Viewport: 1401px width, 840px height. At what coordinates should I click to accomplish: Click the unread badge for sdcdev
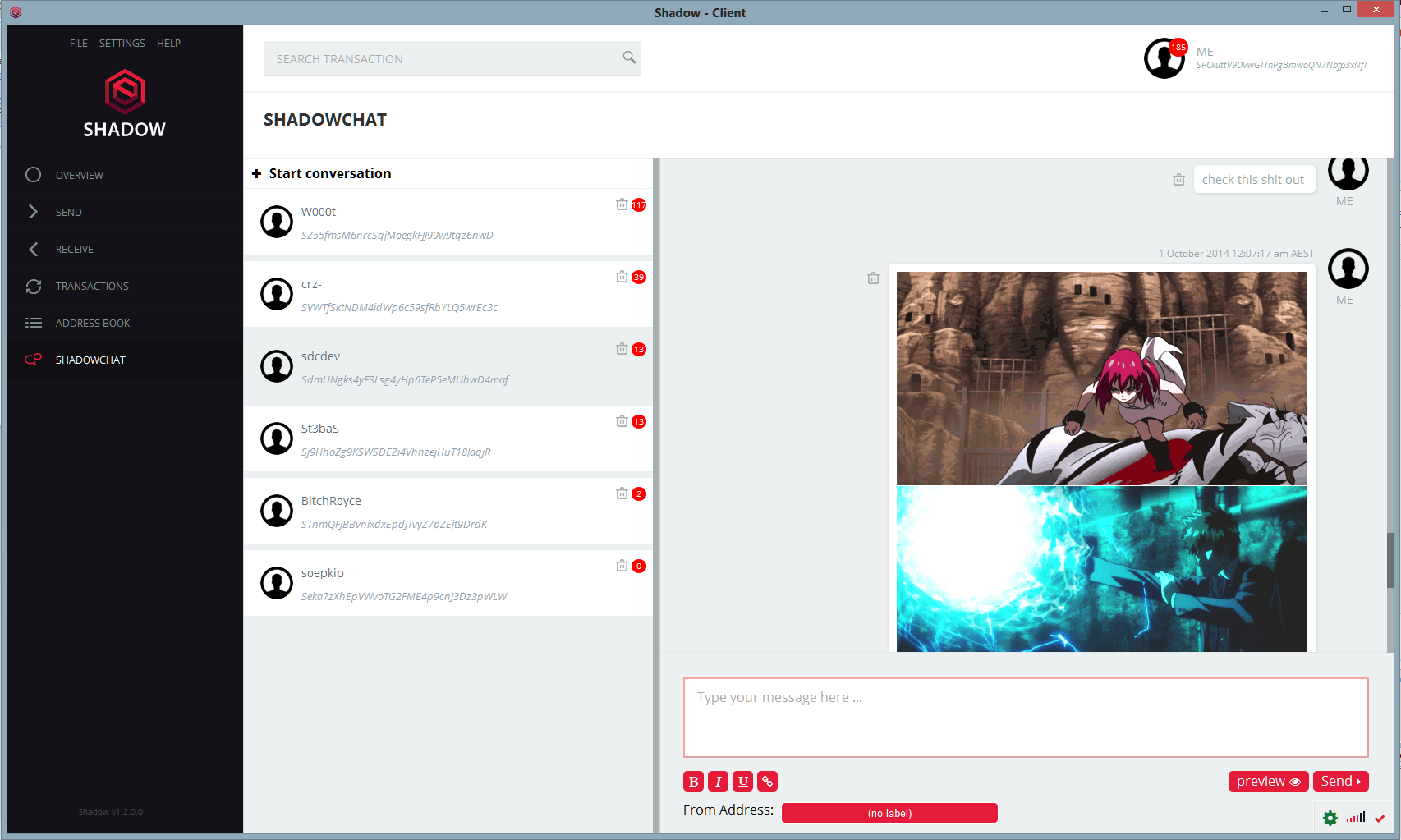pyautogui.click(x=639, y=350)
